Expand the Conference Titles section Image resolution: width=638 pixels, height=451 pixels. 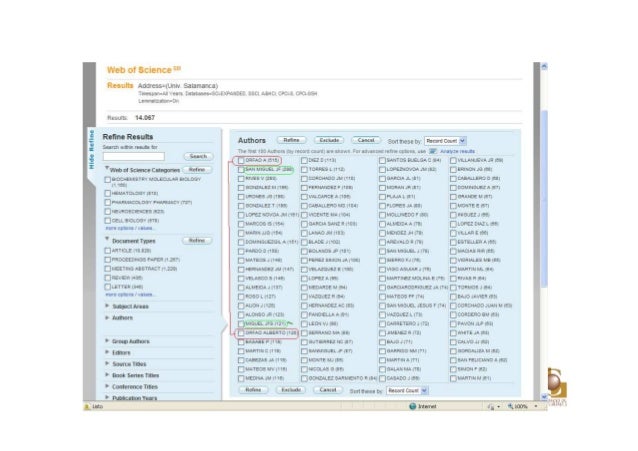(x=107, y=386)
